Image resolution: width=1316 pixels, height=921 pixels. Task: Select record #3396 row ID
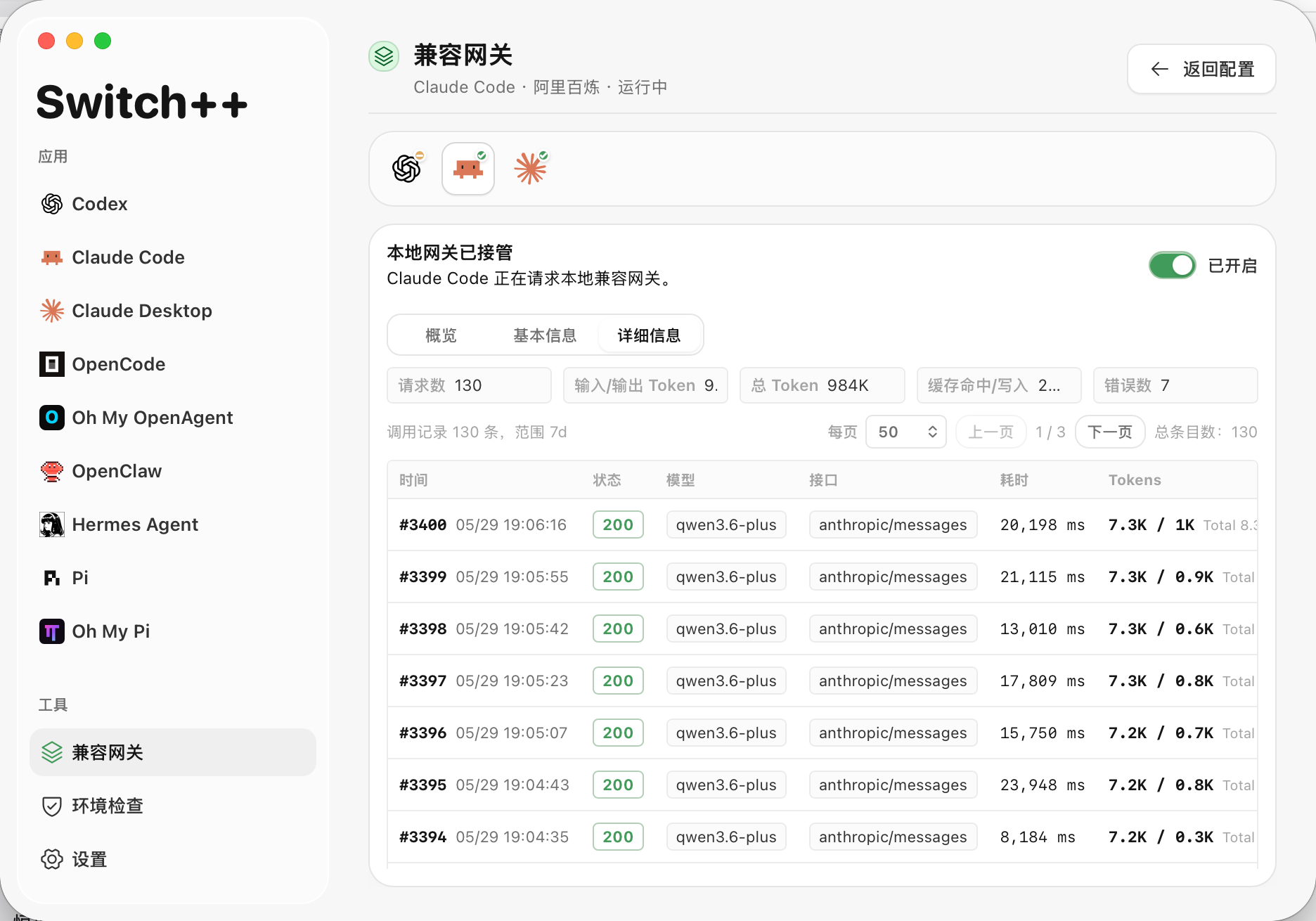click(x=422, y=733)
